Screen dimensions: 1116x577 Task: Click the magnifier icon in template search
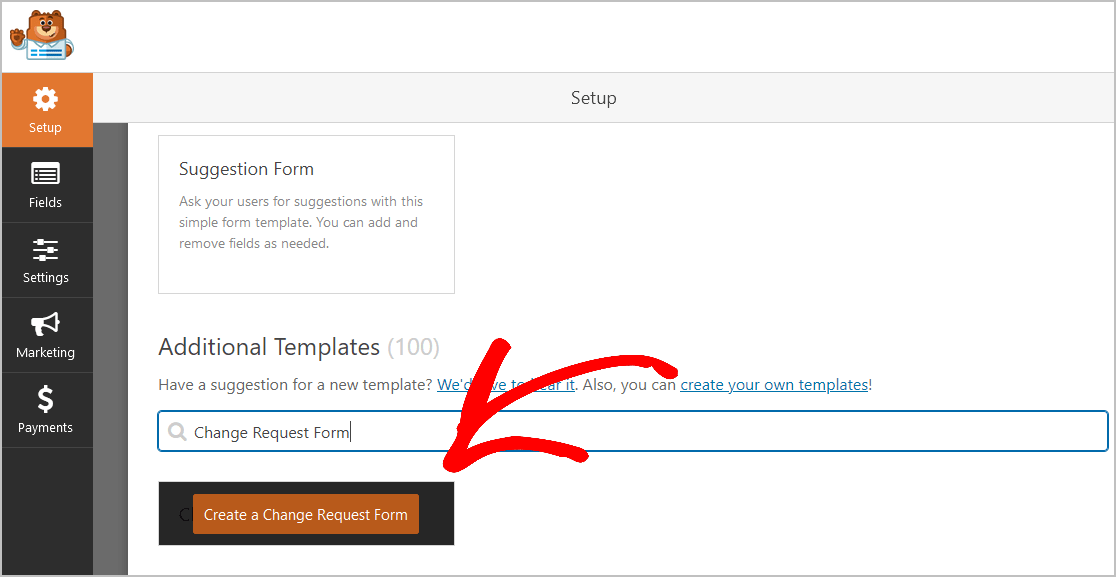click(x=177, y=432)
